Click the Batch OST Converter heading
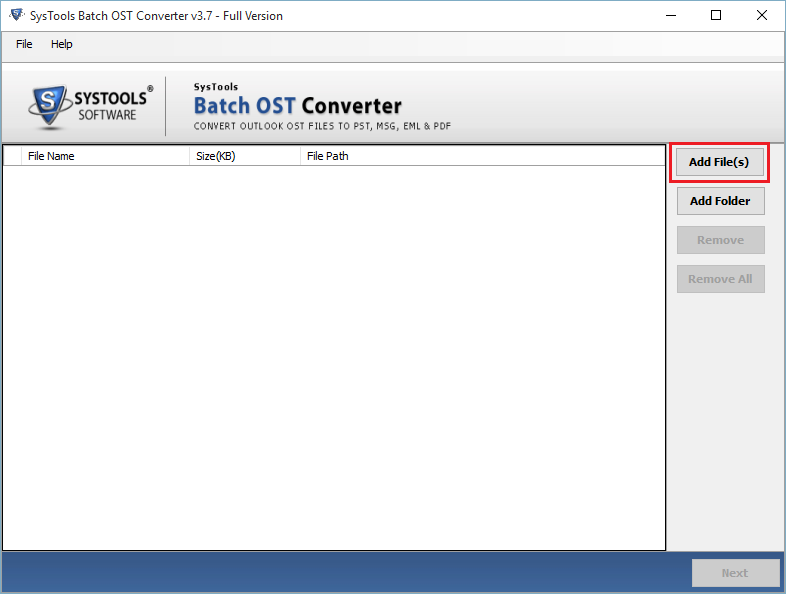 click(298, 106)
